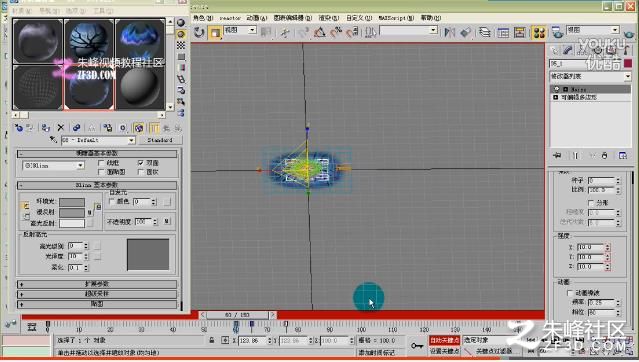Click the pick material eyedropper icon
The width and height of the screenshot is (639, 362).
click(x=53, y=140)
